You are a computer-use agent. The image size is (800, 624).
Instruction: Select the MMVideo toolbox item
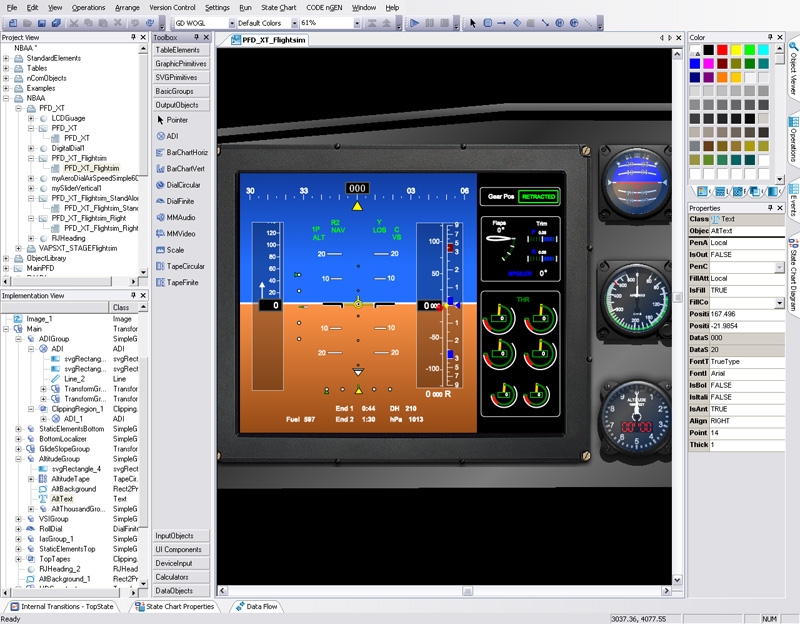point(180,233)
